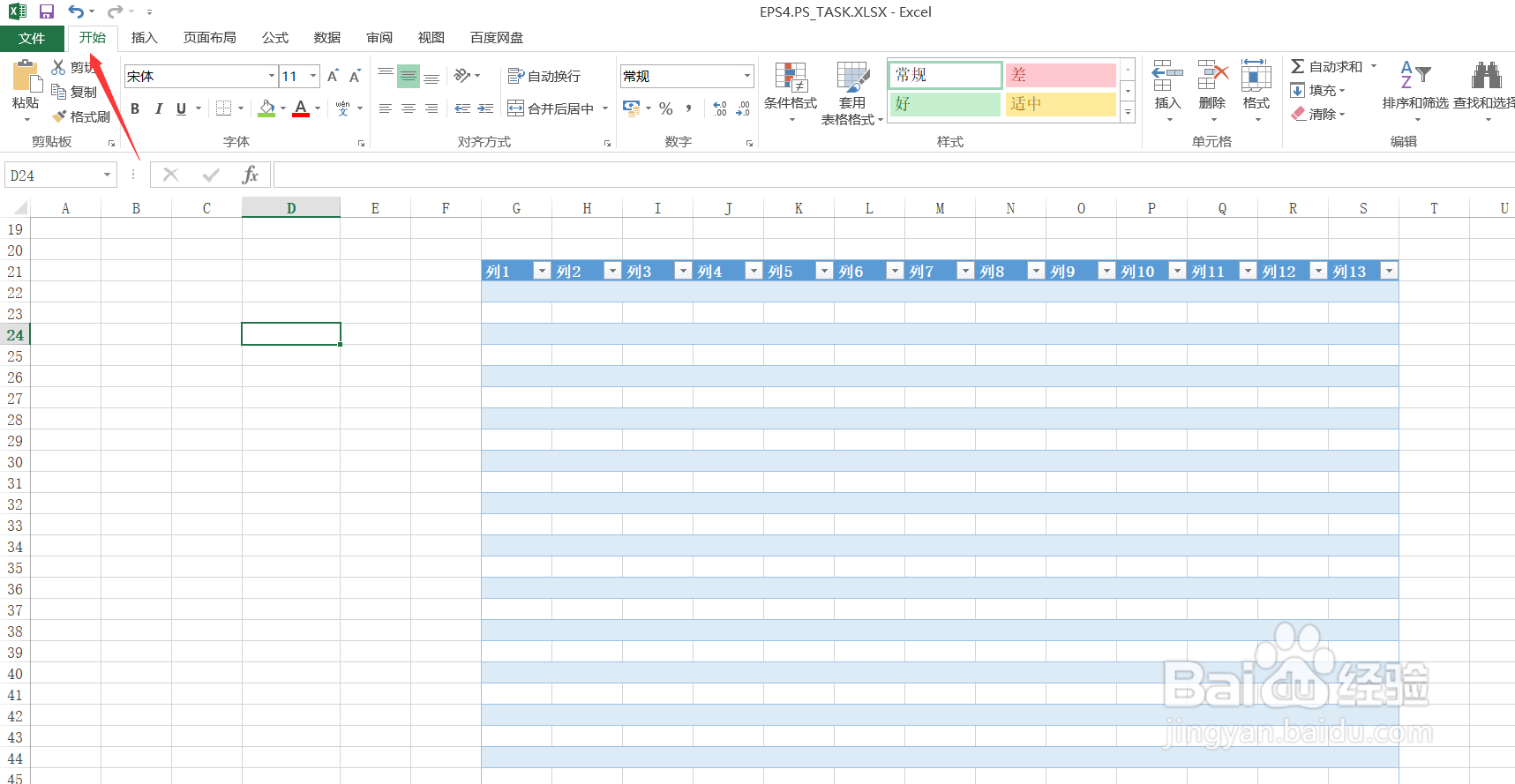Click in the formula bar input
Image resolution: width=1515 pixels, height=784 pixels.
[894, 175]
